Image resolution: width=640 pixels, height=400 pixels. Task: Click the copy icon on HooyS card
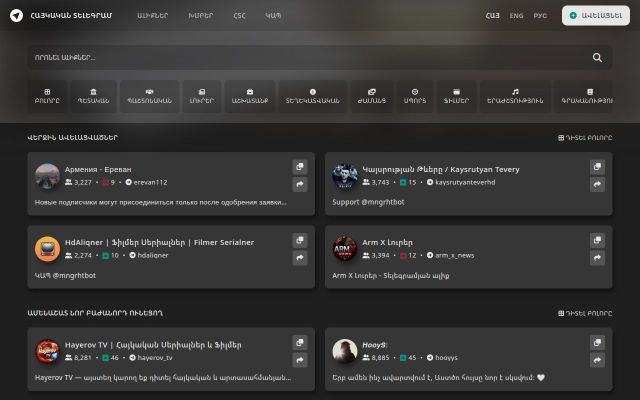coord(597,342)
